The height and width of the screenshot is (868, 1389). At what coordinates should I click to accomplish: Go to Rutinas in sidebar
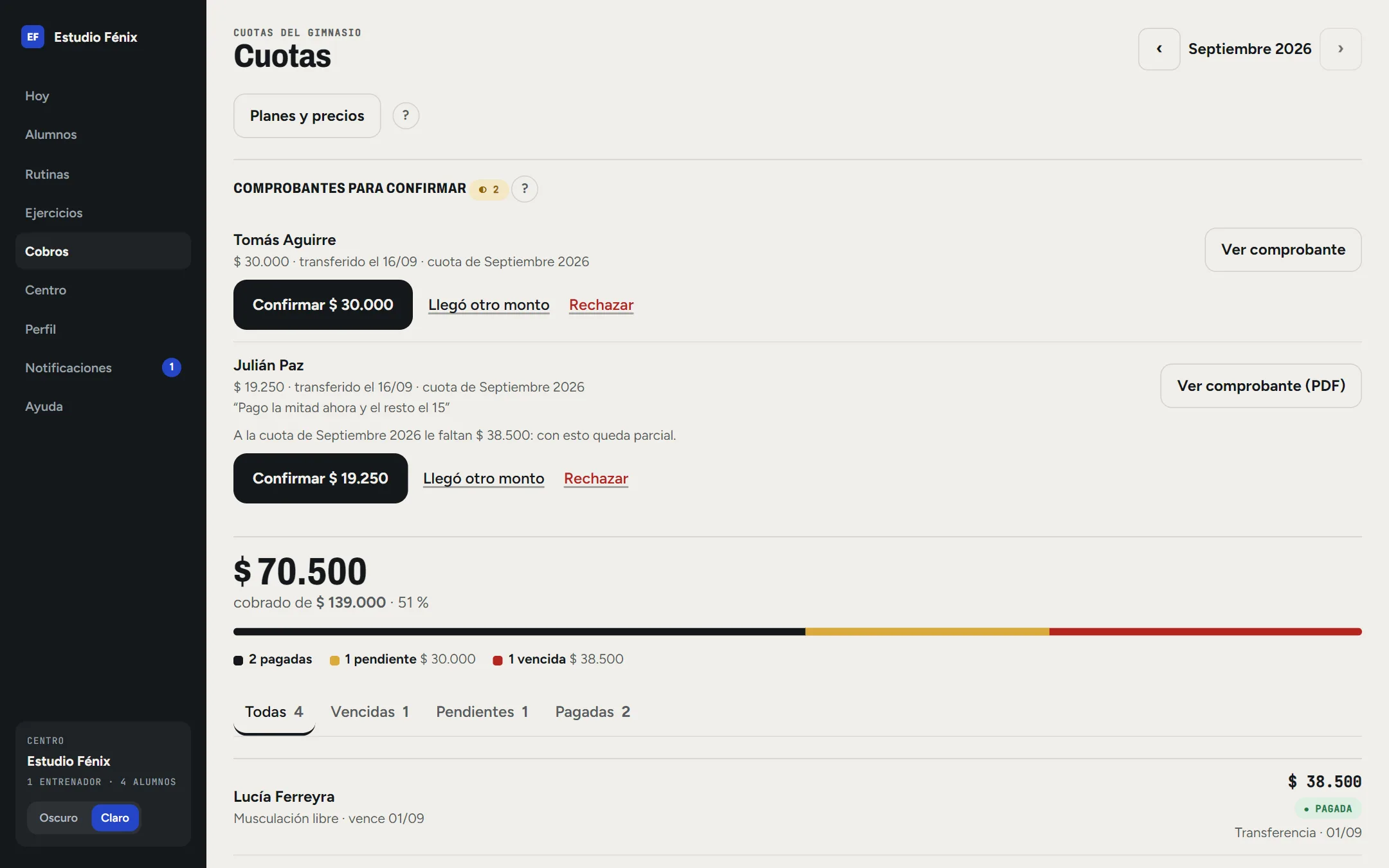click(x=103, y=174)
